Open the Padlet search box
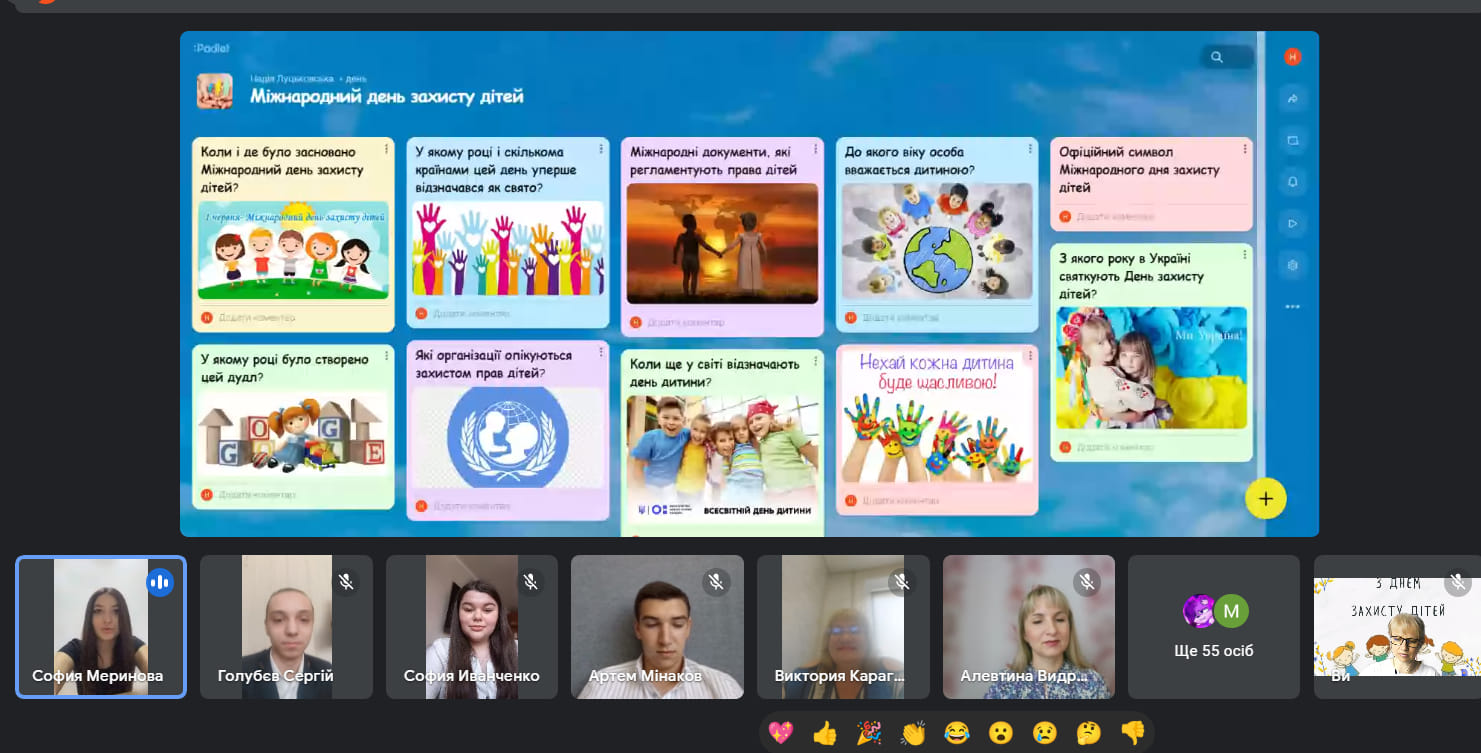 pos(1227,57)
